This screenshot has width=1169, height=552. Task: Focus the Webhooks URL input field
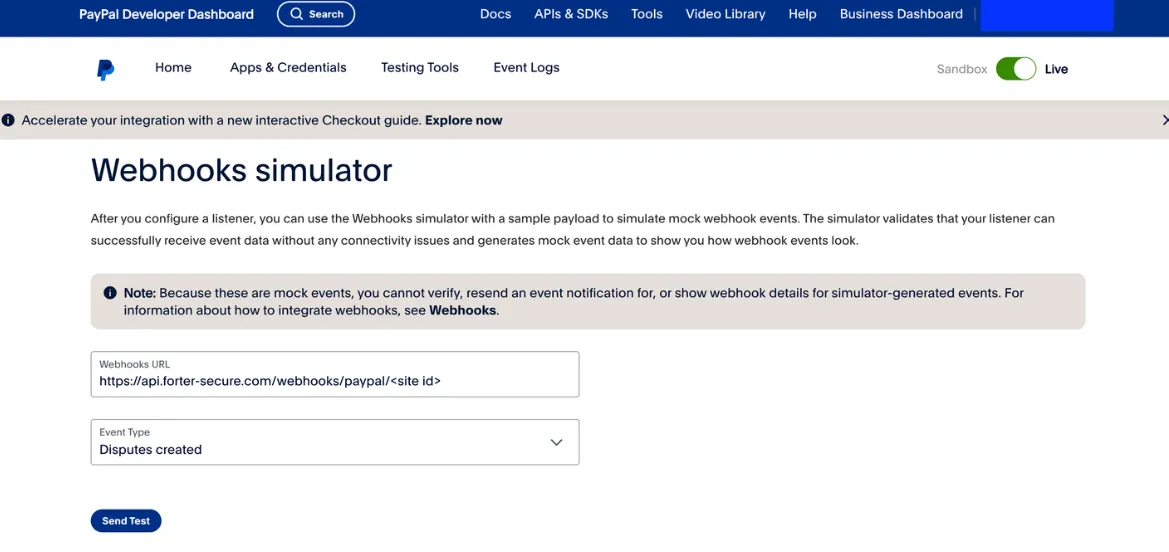[x=335, y=374]
